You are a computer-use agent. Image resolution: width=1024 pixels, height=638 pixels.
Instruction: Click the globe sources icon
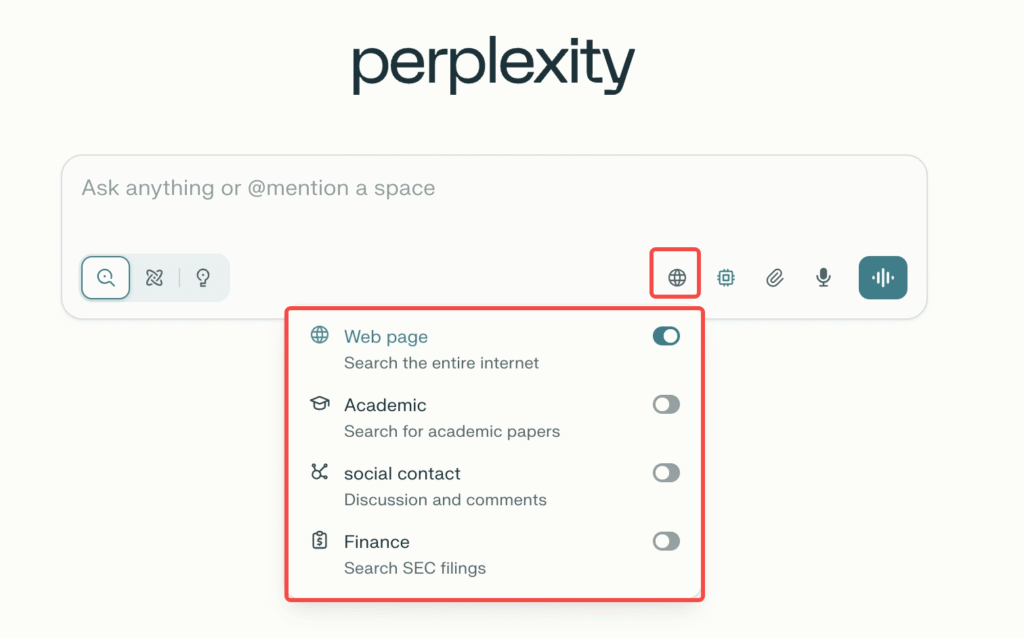(x=677, y=277)
